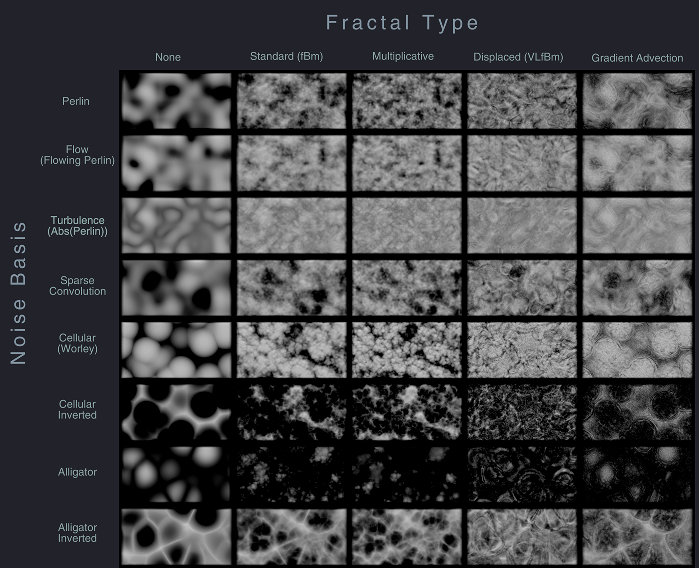Click the 'Displaced (VLfBm)' column header

[x=518, y=57]
